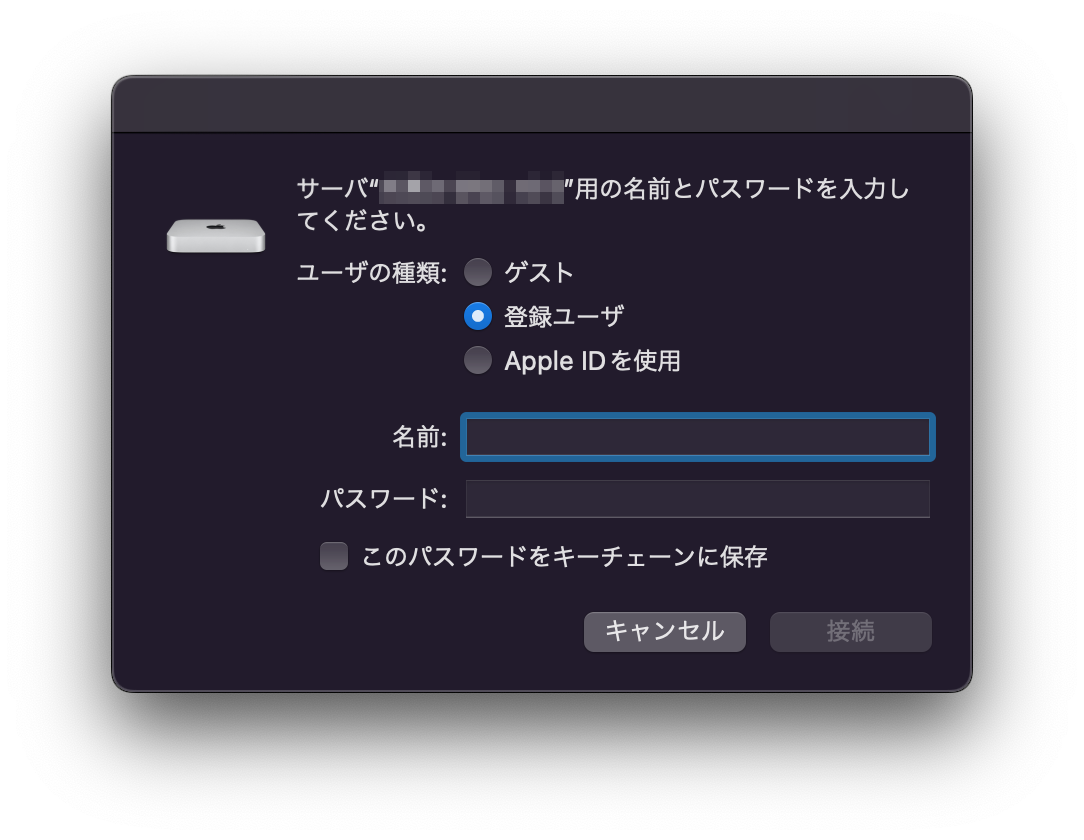Enable the keychain save checkbox
The width and height of the screenshot is (1084, 840).
(x=334, y=556)
